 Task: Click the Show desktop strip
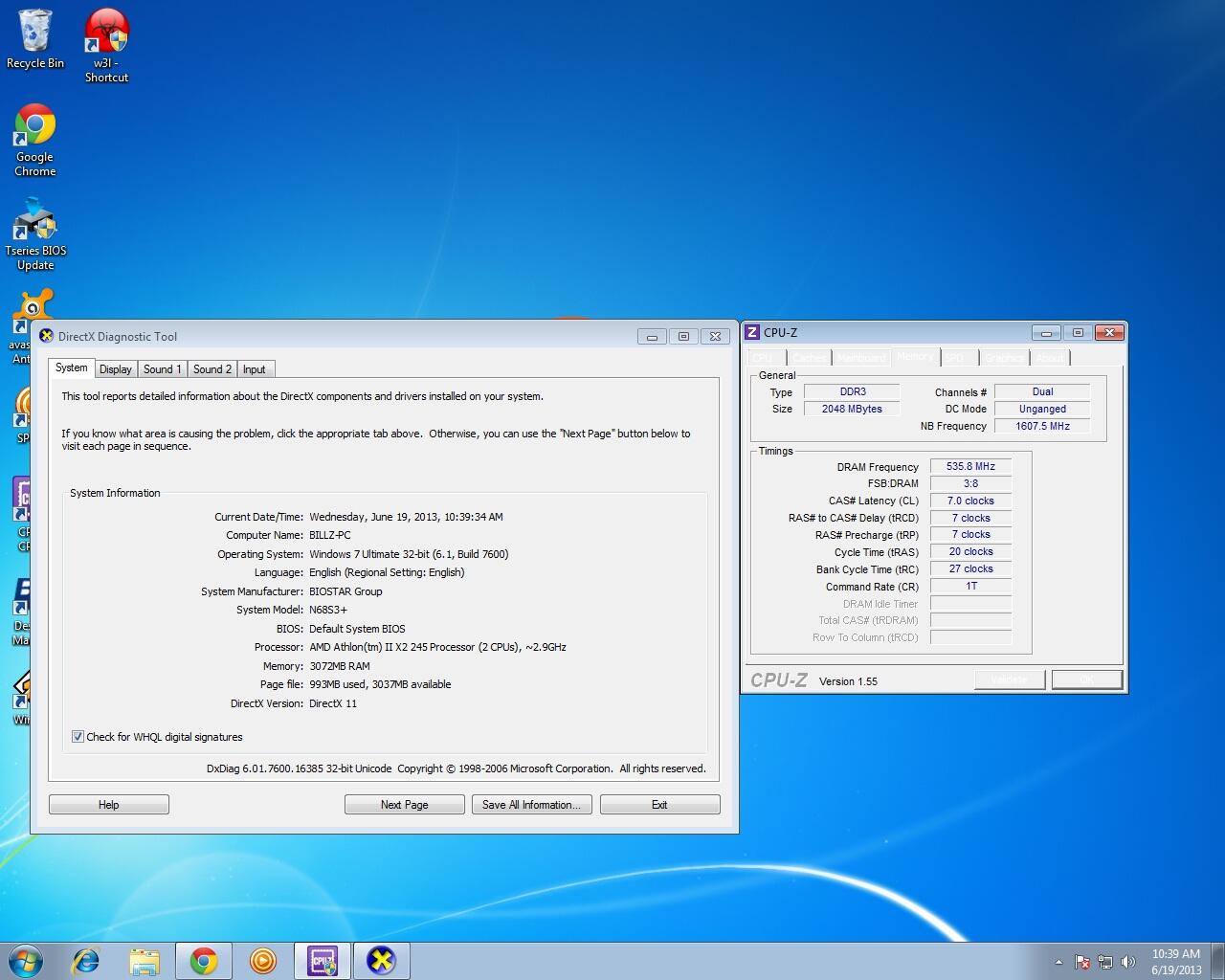pos(1218,961)
